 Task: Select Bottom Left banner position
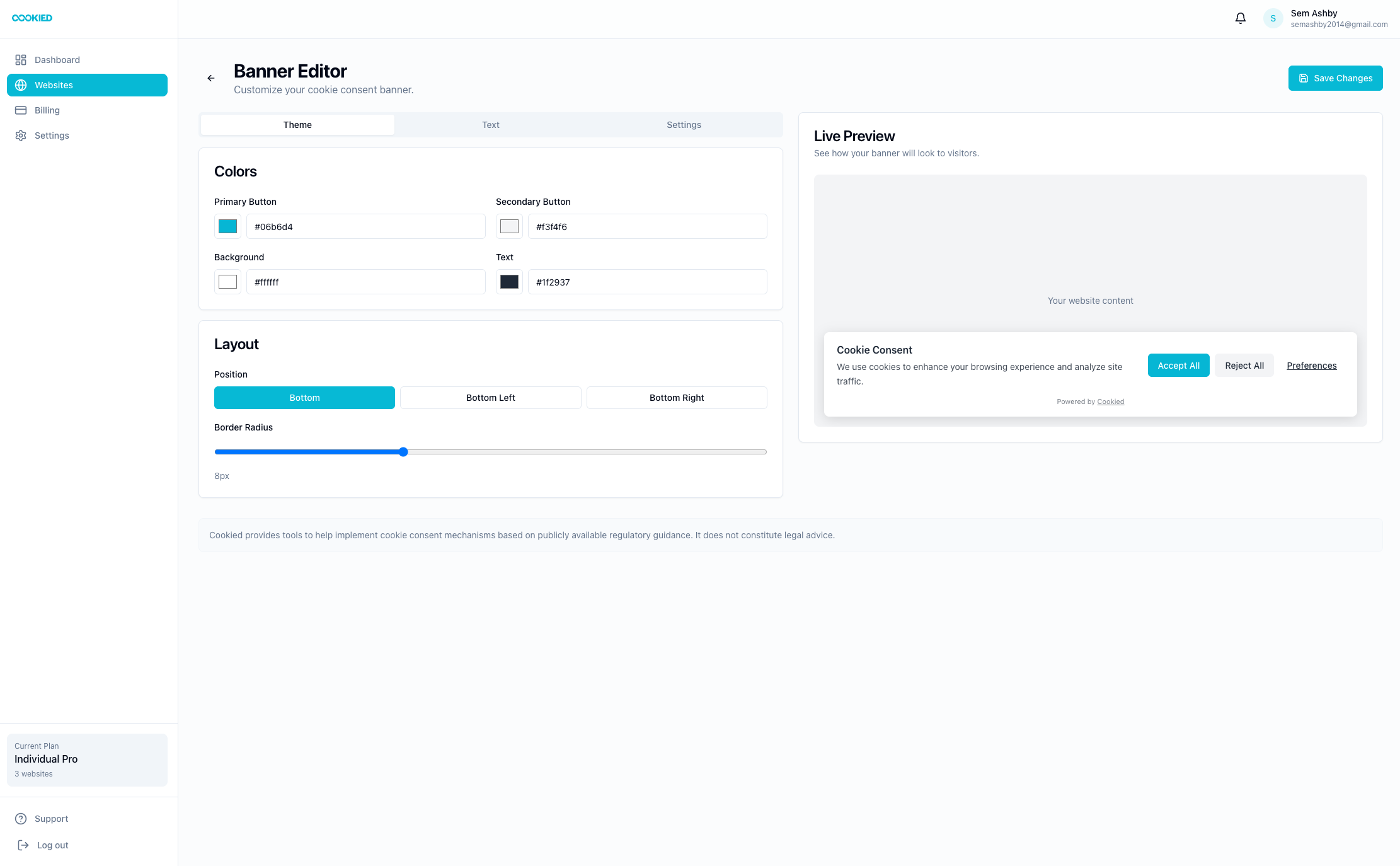pos(490,397)
